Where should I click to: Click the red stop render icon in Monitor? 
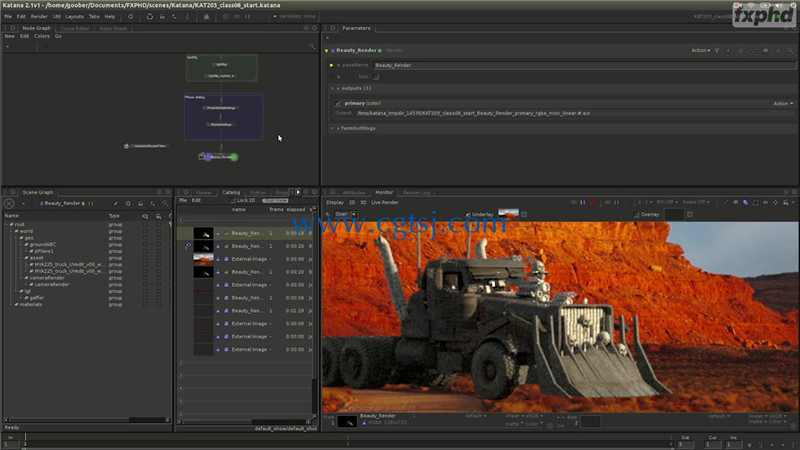pyautogui.click(x=593, y=203)
